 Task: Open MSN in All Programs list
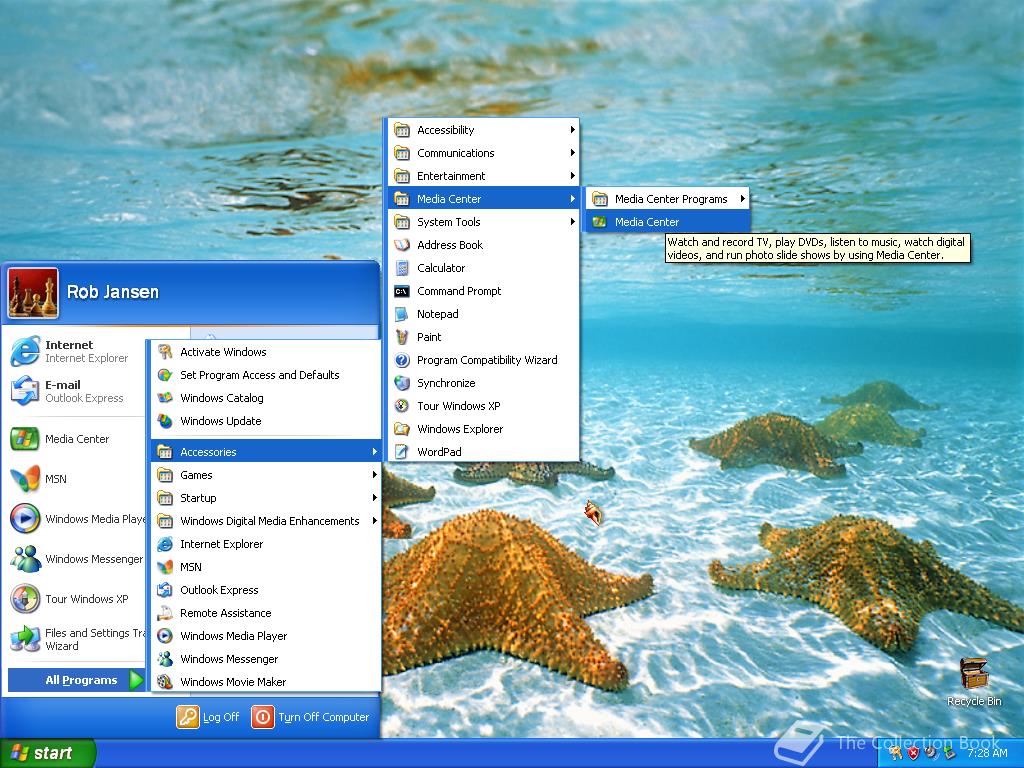[x=266, y=567]
